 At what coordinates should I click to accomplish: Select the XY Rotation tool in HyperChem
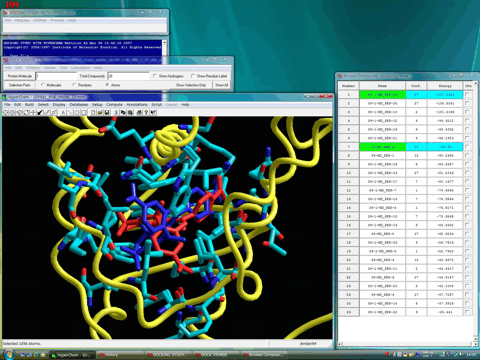pos(19,112)
